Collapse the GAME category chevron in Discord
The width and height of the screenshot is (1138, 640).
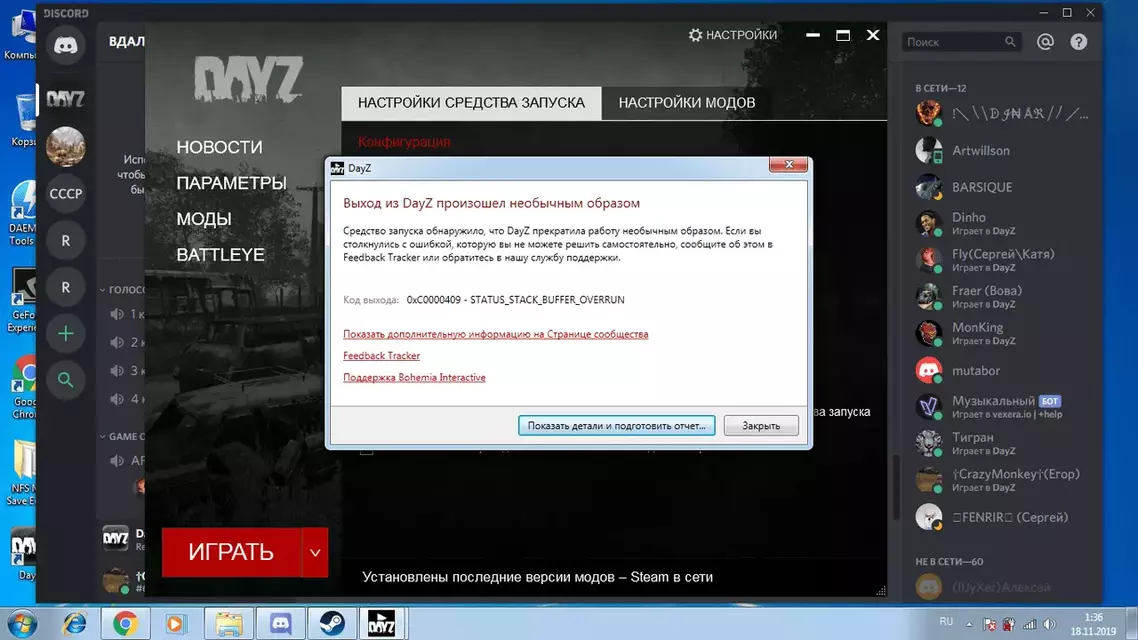(102, 437)
